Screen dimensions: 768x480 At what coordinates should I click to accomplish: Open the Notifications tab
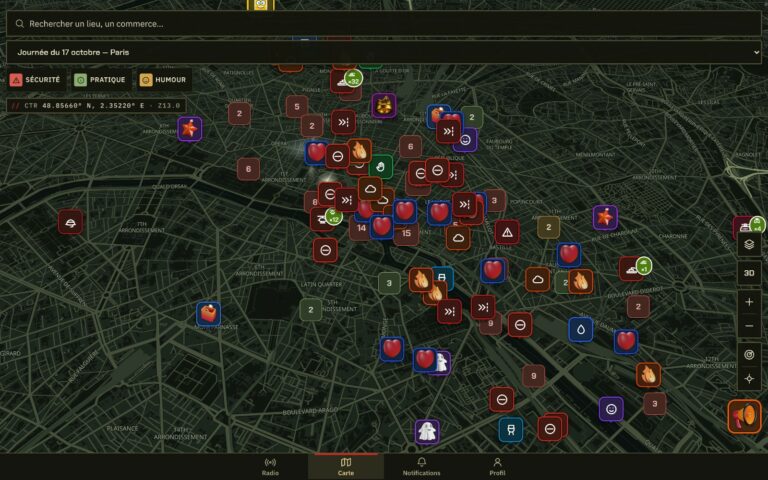point(421,467)
